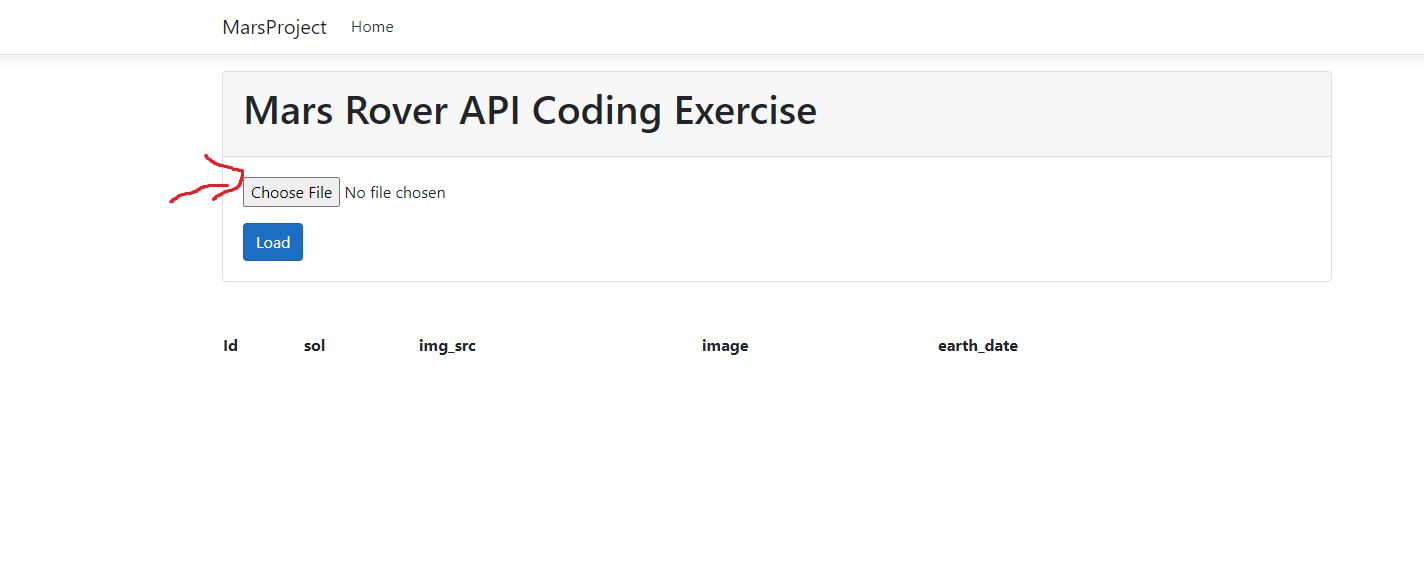Click the 'No file chosen' label

(395, 192)
